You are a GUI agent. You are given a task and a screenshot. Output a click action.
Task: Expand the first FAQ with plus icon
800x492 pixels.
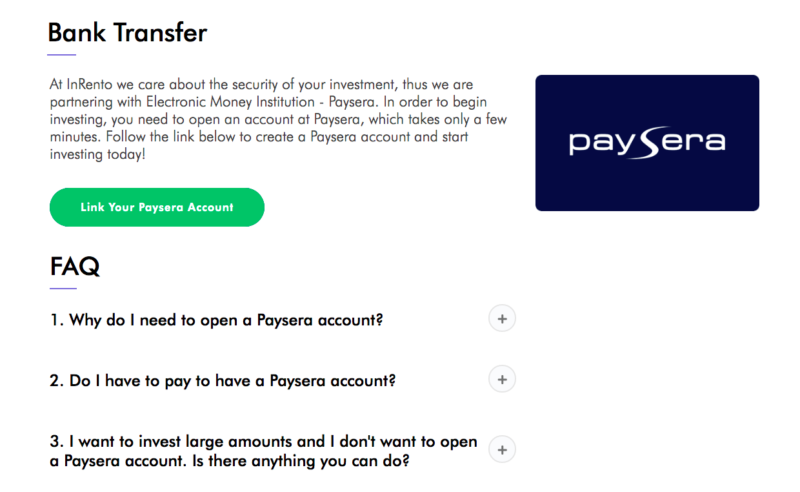pyautogui.click(x=502, y=319)
